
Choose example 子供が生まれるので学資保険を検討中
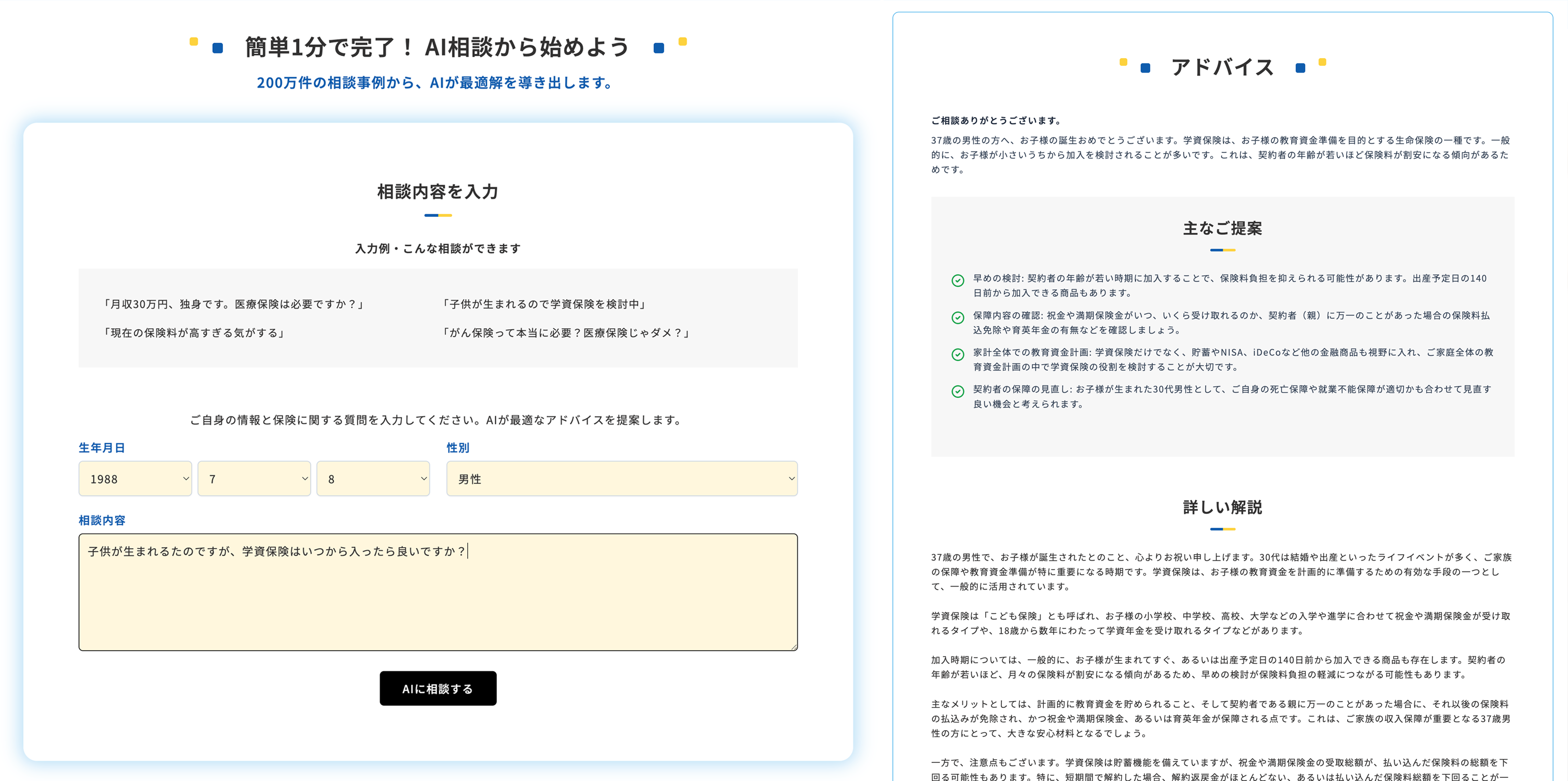pos(544,304)
